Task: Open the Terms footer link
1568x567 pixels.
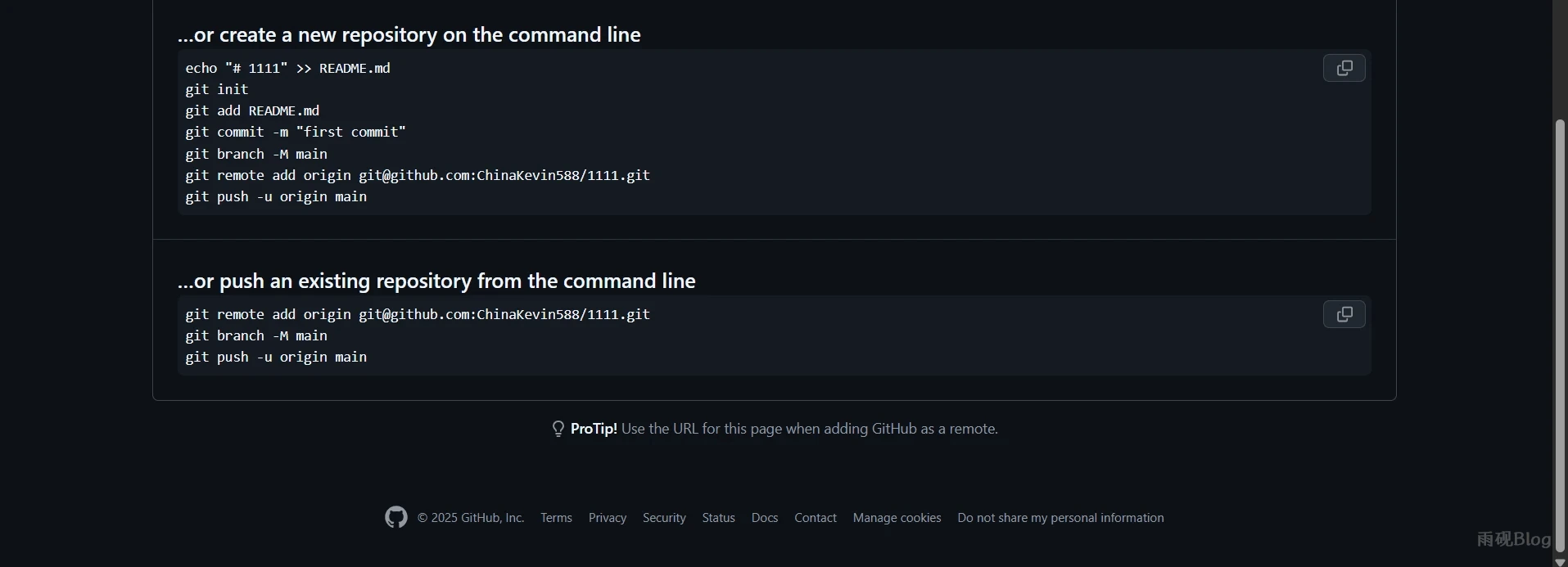Action: [x=556, y=518]
